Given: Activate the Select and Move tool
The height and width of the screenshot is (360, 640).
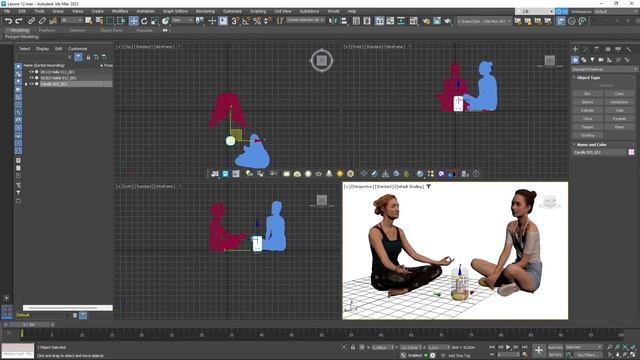Looking at the screenshot, I should (133, 21).
